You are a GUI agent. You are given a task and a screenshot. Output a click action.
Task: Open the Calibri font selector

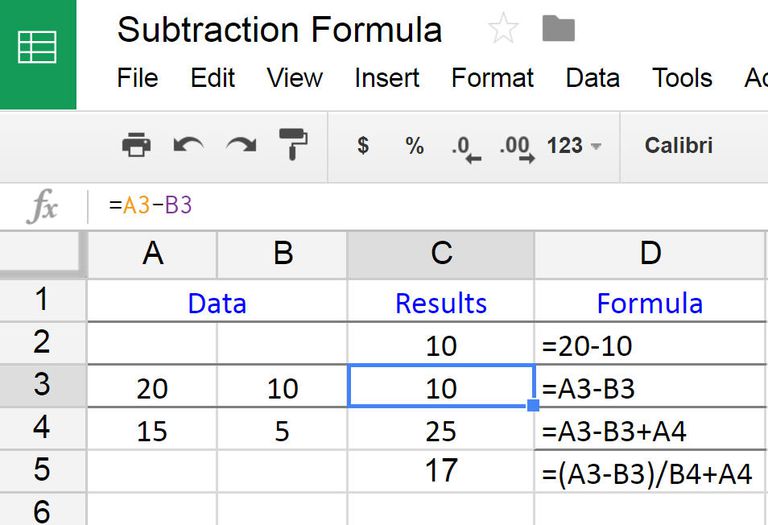(x=678, y=145)
